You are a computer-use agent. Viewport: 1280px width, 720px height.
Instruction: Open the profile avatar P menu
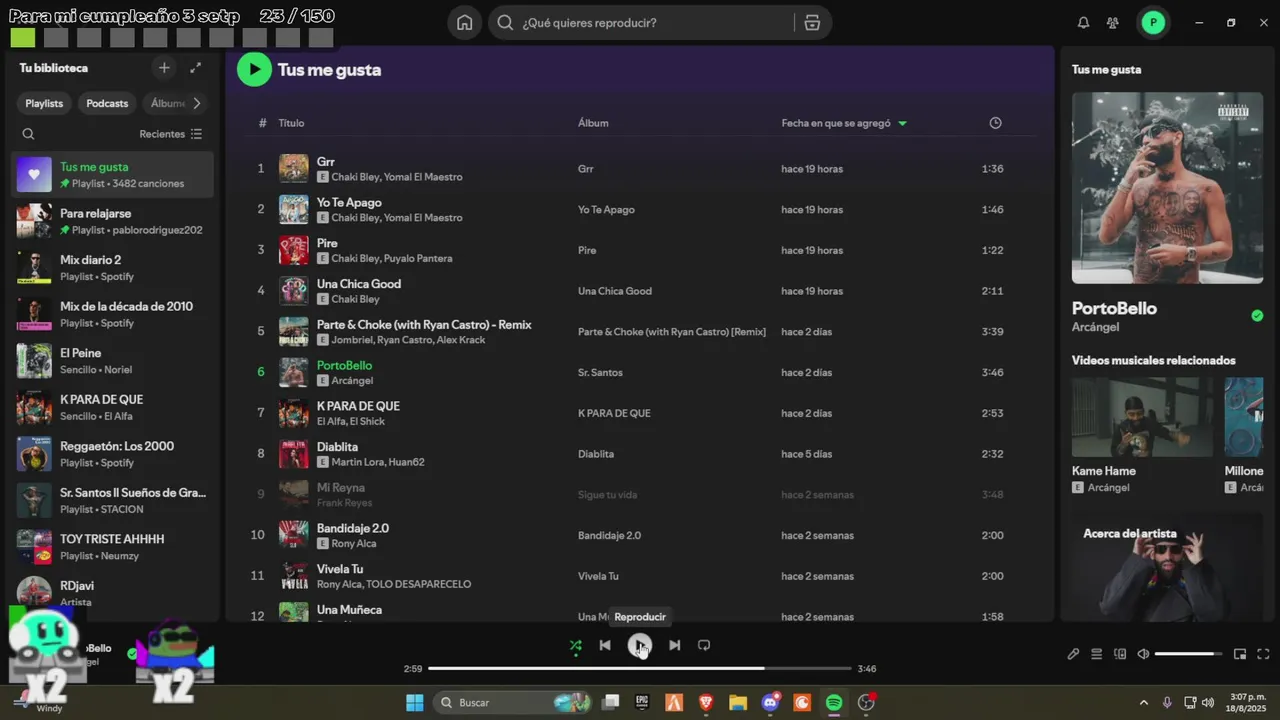pos(1153,23)
